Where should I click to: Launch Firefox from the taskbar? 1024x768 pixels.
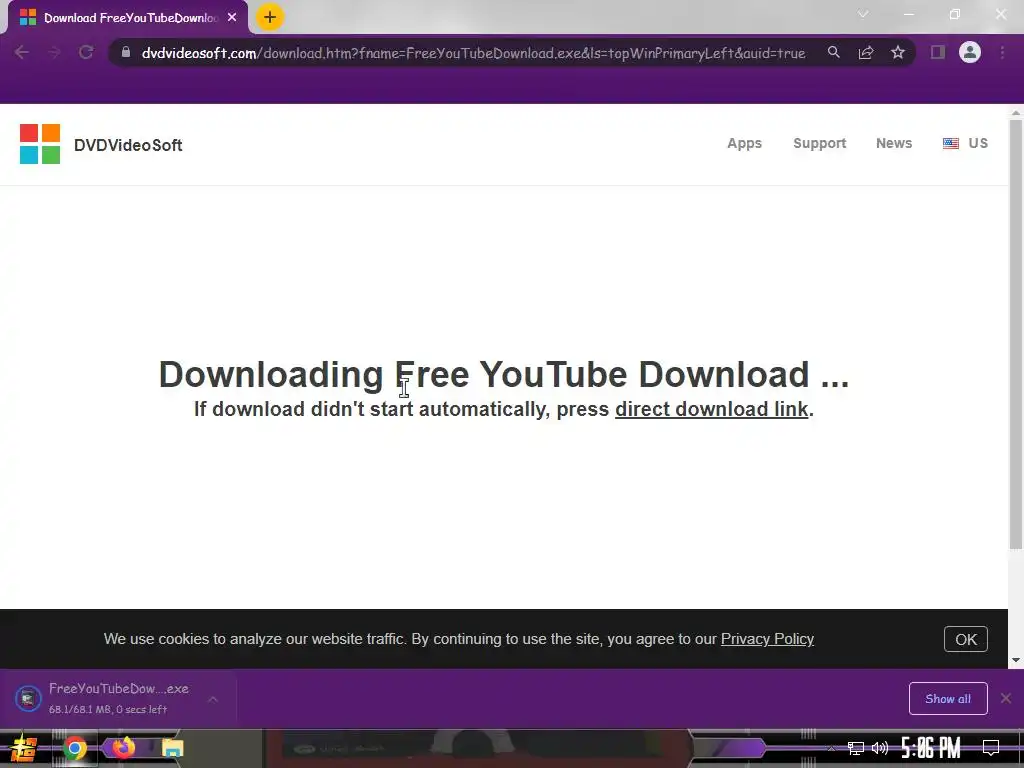pos(123,747)
